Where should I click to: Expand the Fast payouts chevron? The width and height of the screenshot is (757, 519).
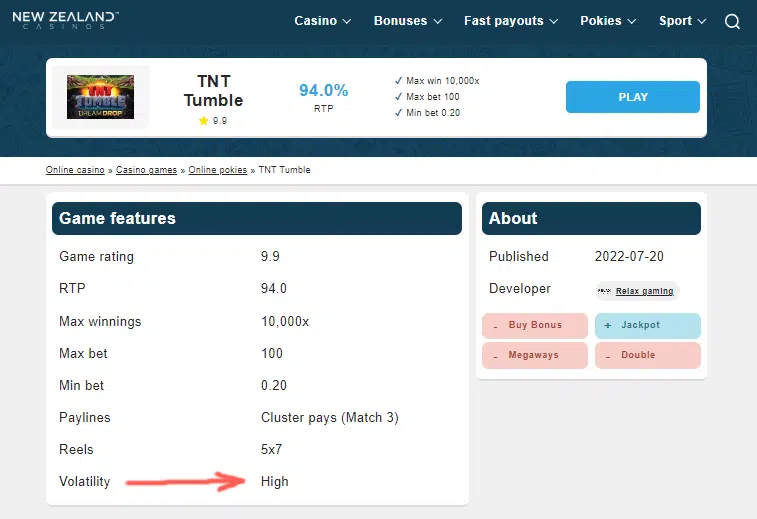coord(554,21)
